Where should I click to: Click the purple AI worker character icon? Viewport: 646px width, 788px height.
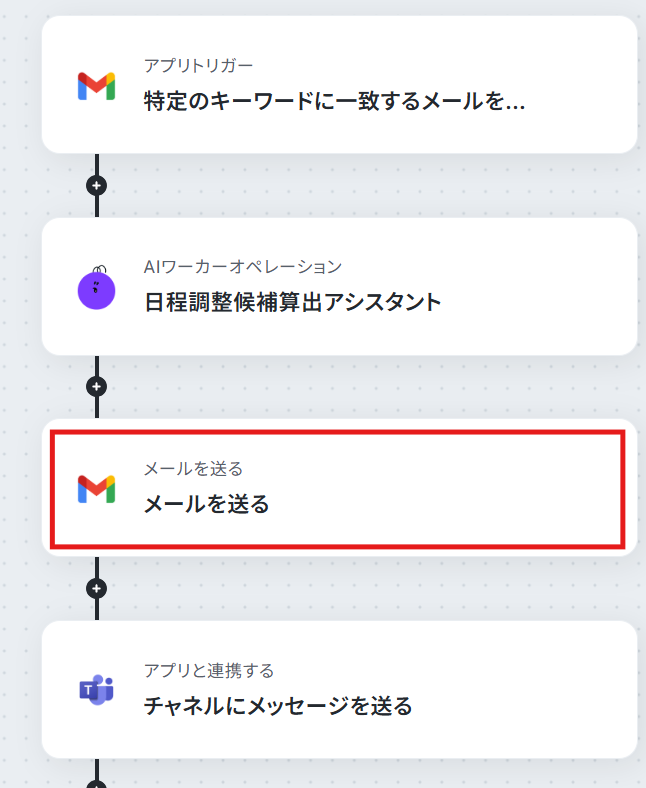coord(97,288)
